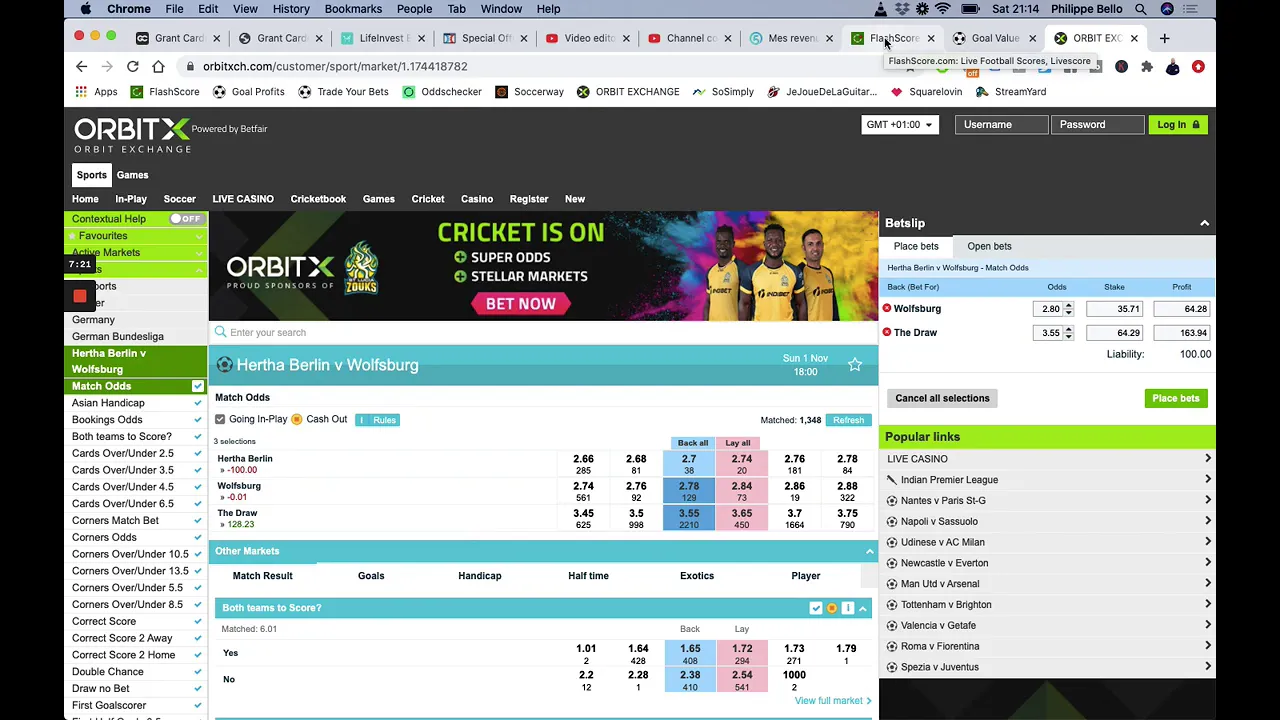Viewport: 1280px width, 720px height.
Task: Reload the page with the refresh icon
Action: coord(132,66)
